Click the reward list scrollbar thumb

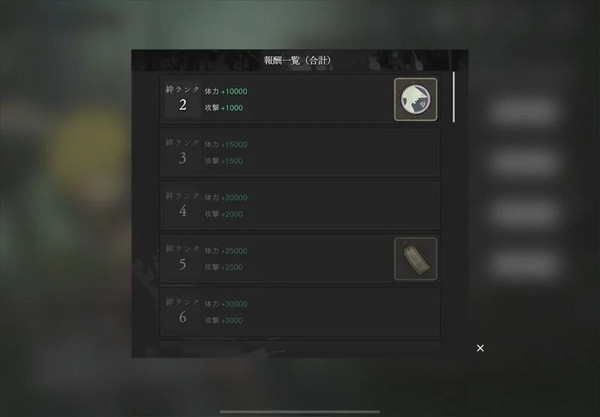pos(454,97)
